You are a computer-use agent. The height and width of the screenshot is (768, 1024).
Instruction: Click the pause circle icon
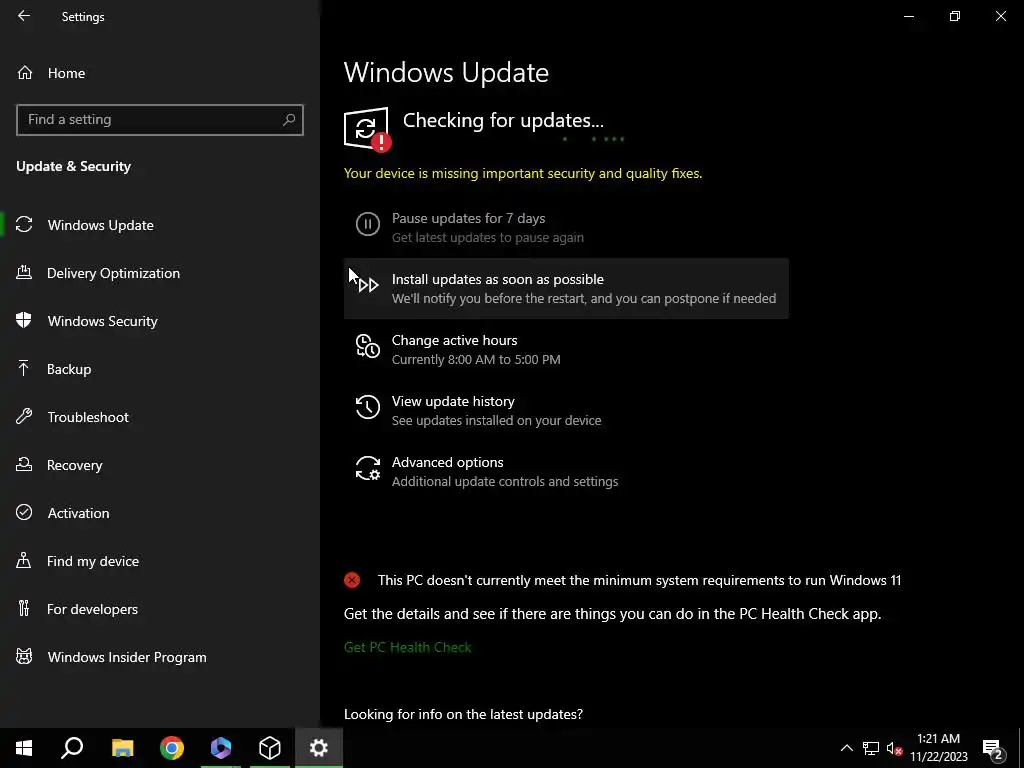pyautogui.click(x=368, y=224)
